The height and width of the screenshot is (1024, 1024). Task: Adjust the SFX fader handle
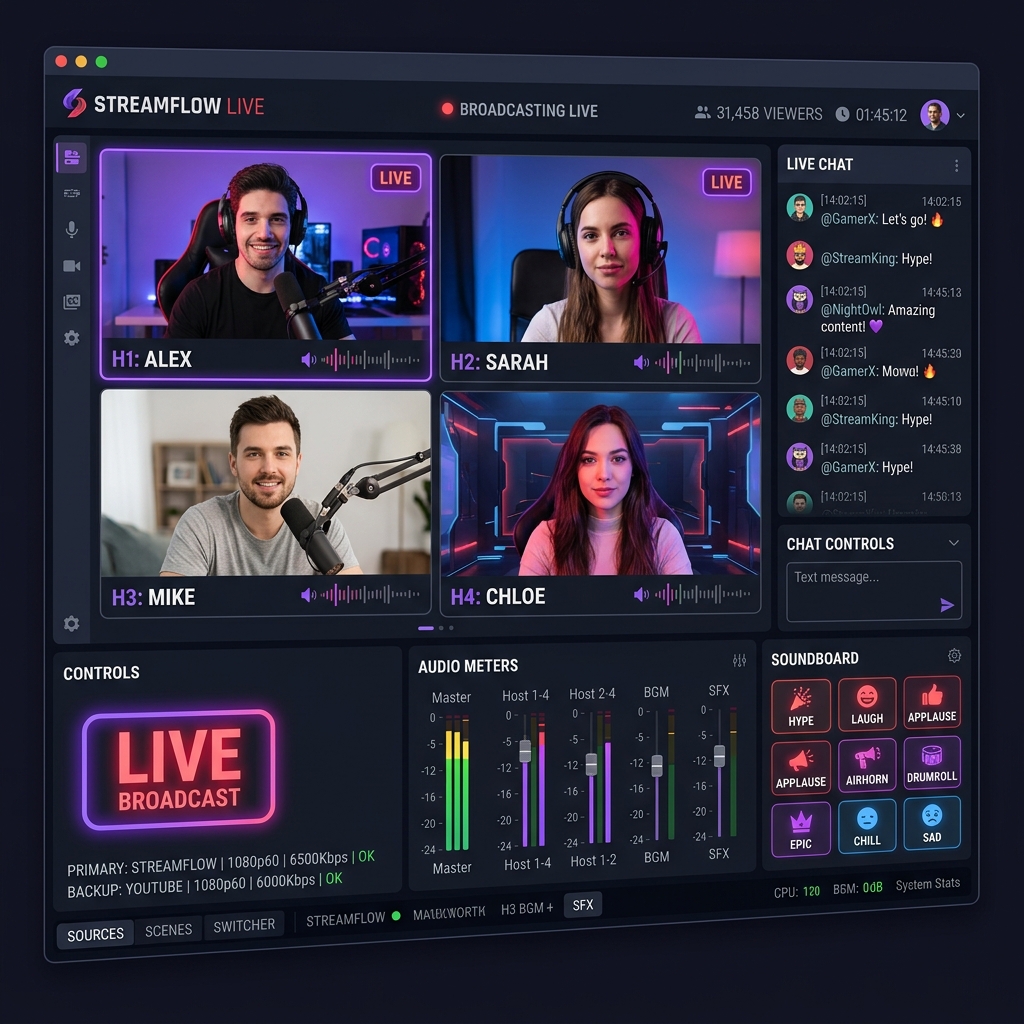pos(719,756)
